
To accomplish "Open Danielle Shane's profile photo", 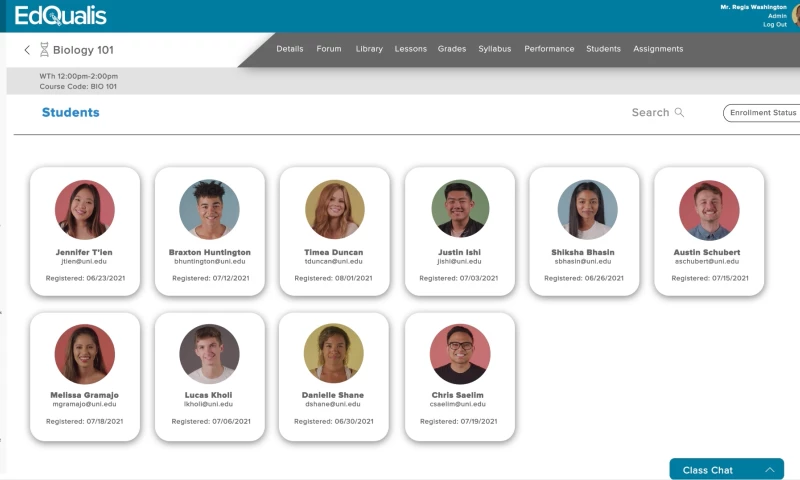I will pos(334,353).
